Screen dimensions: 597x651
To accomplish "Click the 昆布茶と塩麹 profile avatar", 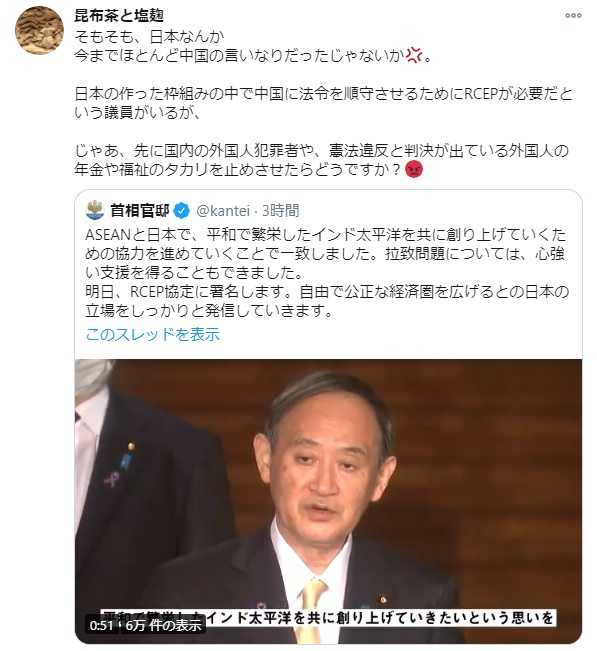I will (x=39, y=30).
